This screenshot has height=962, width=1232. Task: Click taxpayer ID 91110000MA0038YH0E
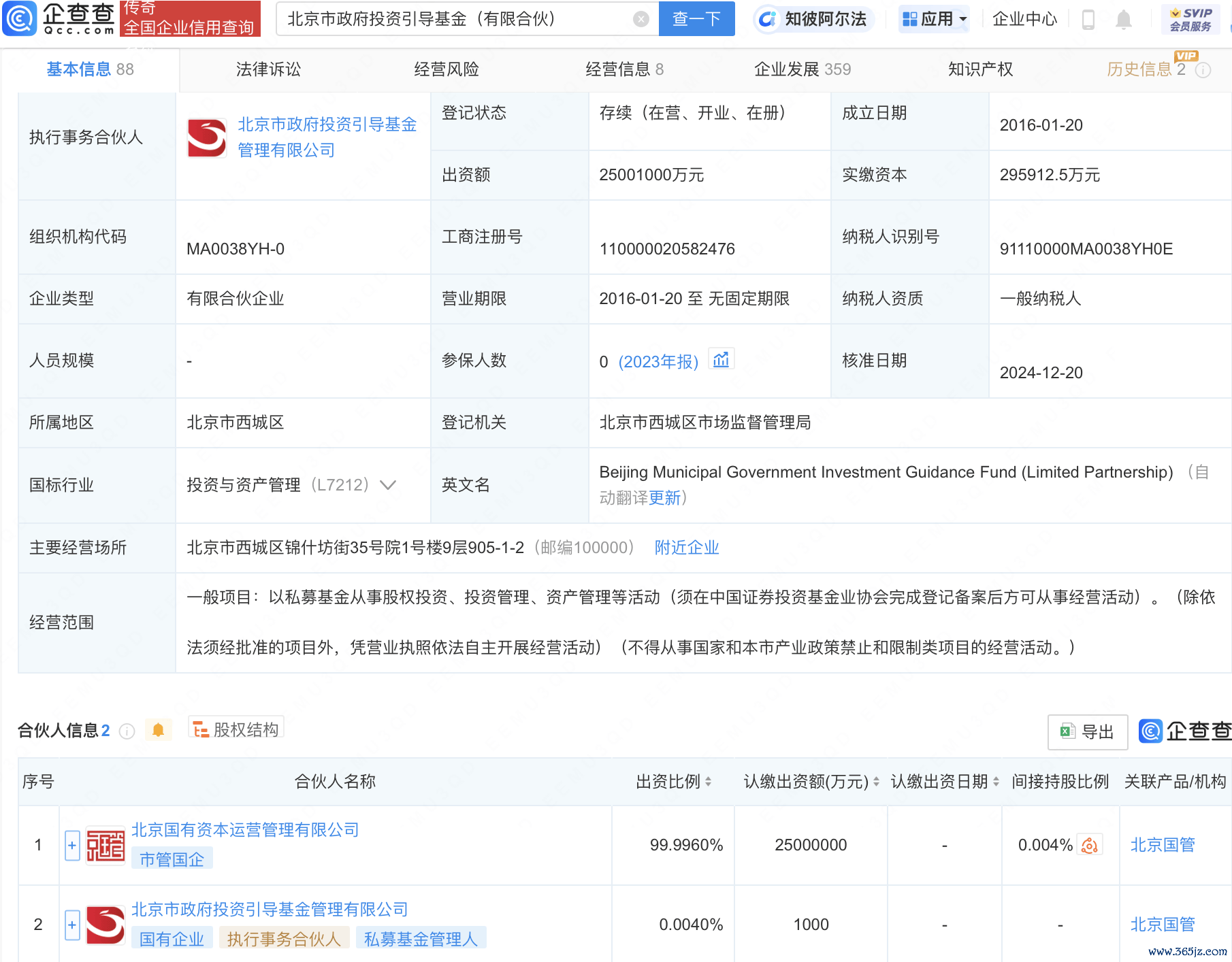[x=1086, y=249]
